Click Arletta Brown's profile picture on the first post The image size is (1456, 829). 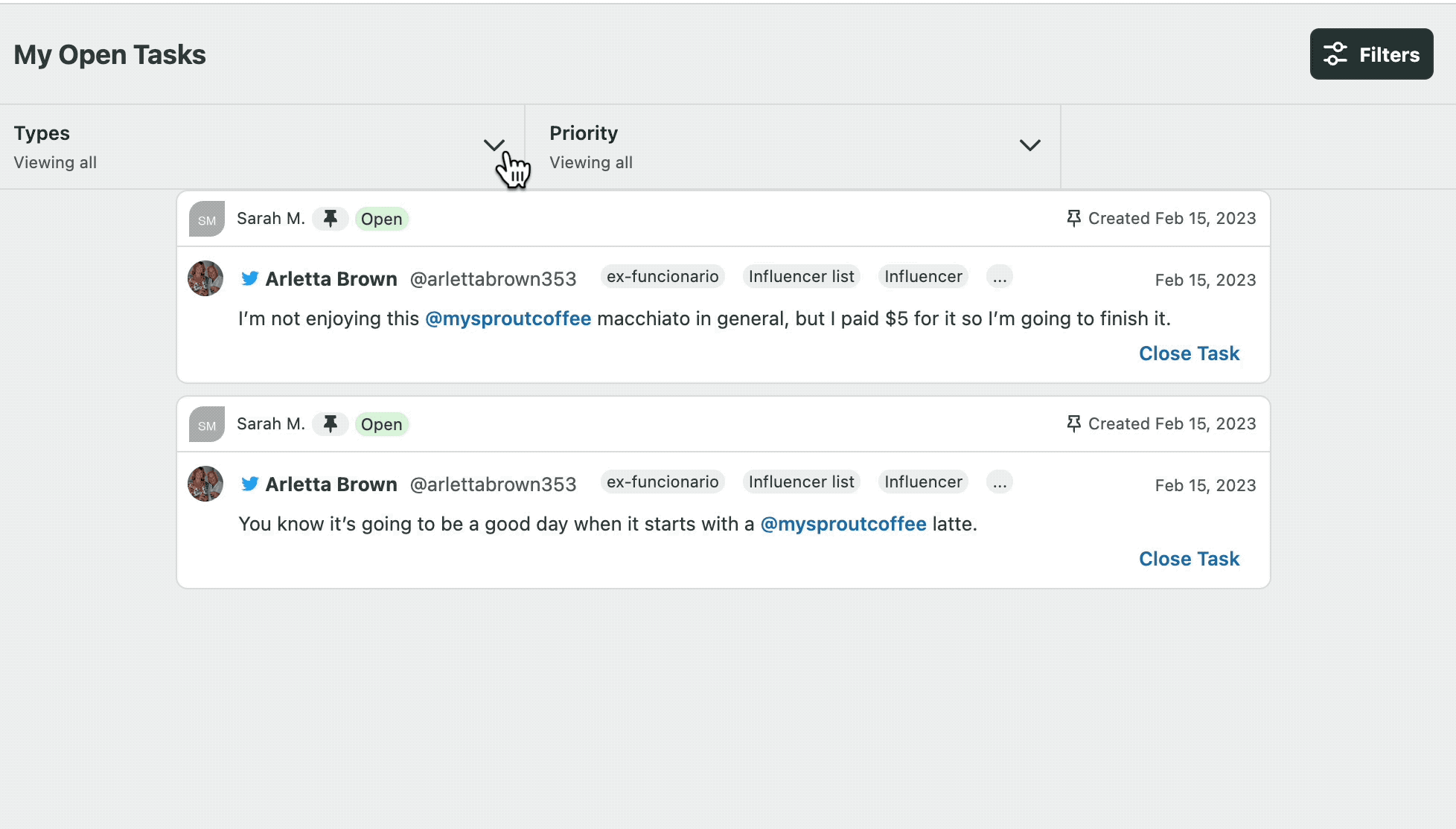point(205,278)
